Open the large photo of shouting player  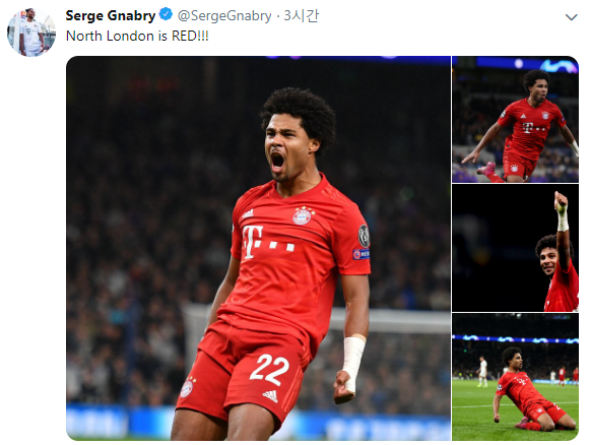tap(259, 248)
